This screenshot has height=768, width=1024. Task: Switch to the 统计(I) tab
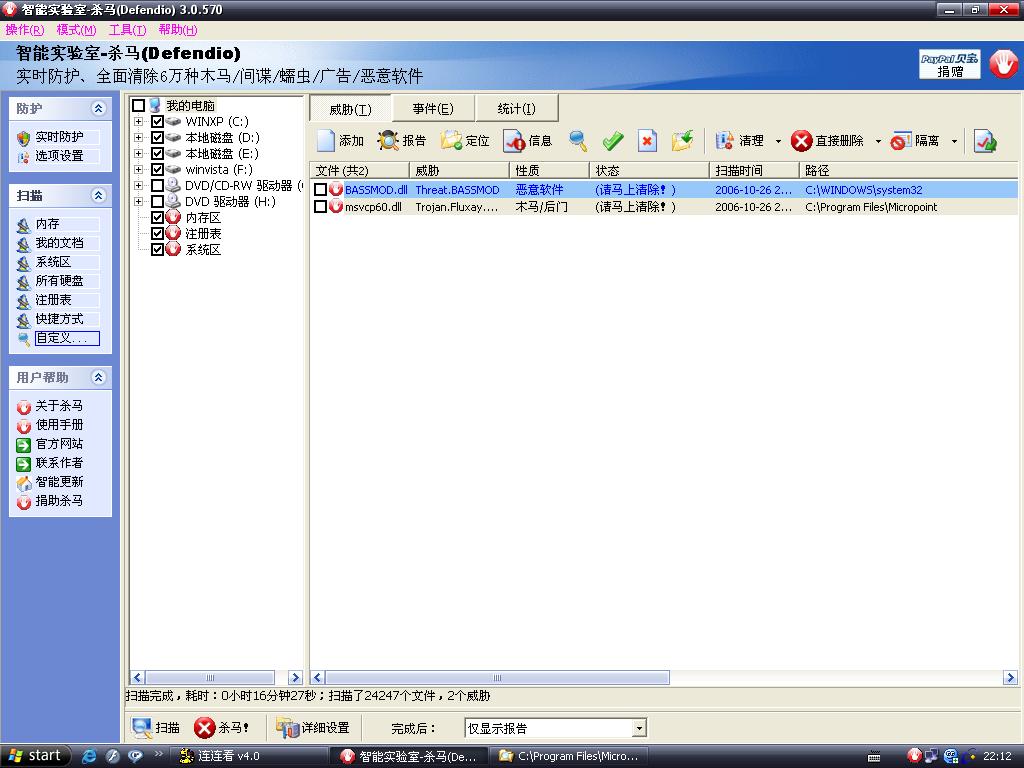point(517,108)
